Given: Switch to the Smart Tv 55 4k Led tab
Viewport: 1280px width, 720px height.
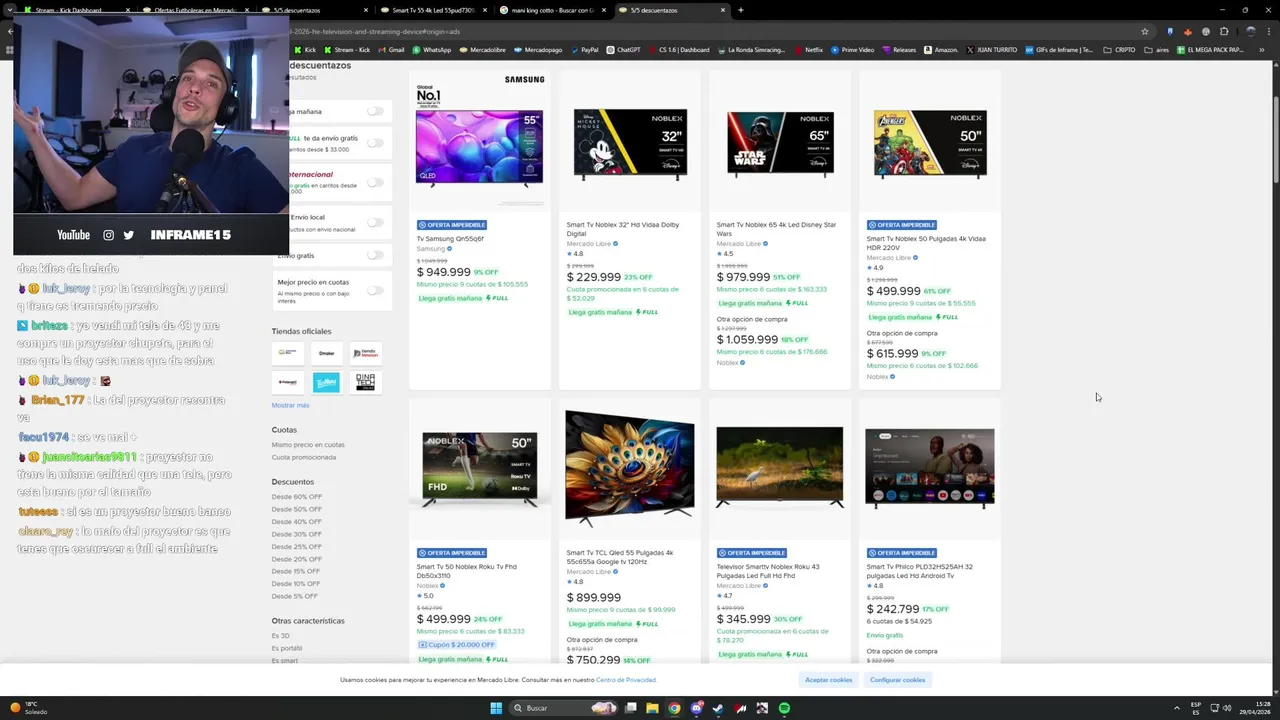Looking at the screenshot, I should 432,10.
